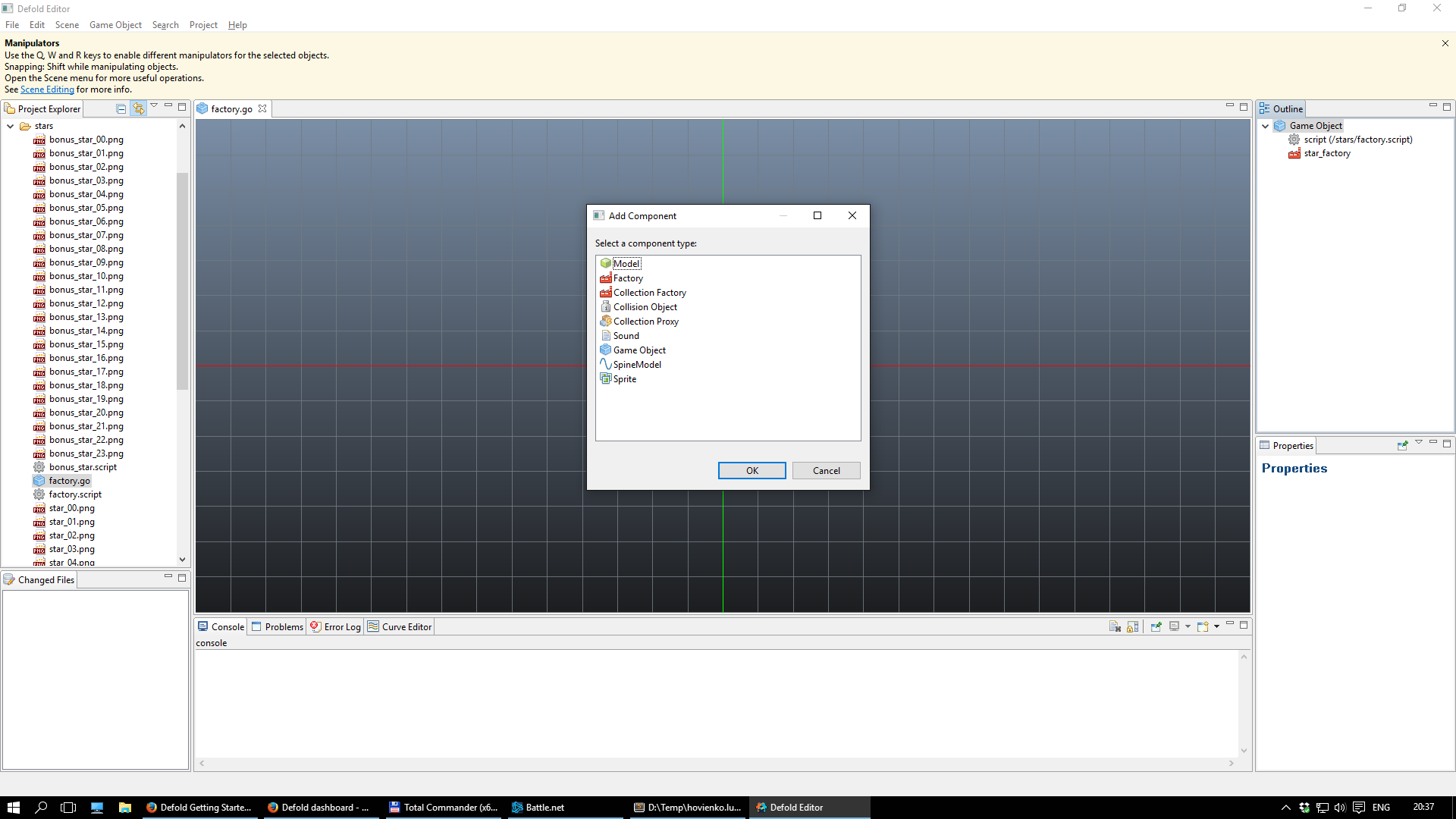Select Game Object in component list
1456x819 pixels.
639,350
